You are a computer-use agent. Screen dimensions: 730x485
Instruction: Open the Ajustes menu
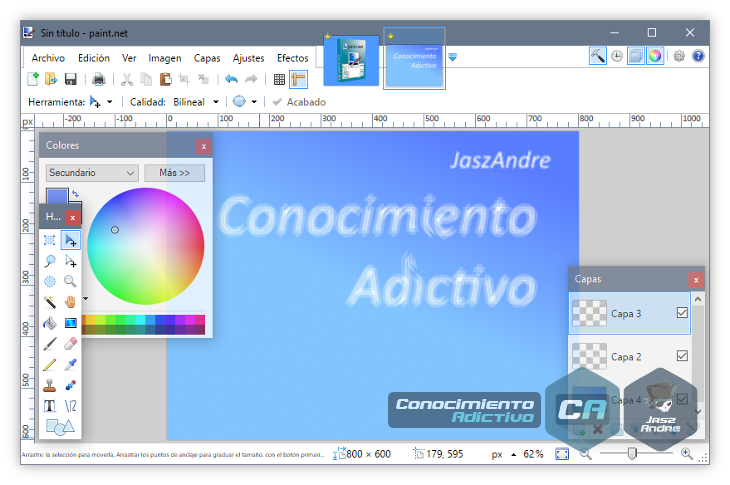[x=249, y=58]
